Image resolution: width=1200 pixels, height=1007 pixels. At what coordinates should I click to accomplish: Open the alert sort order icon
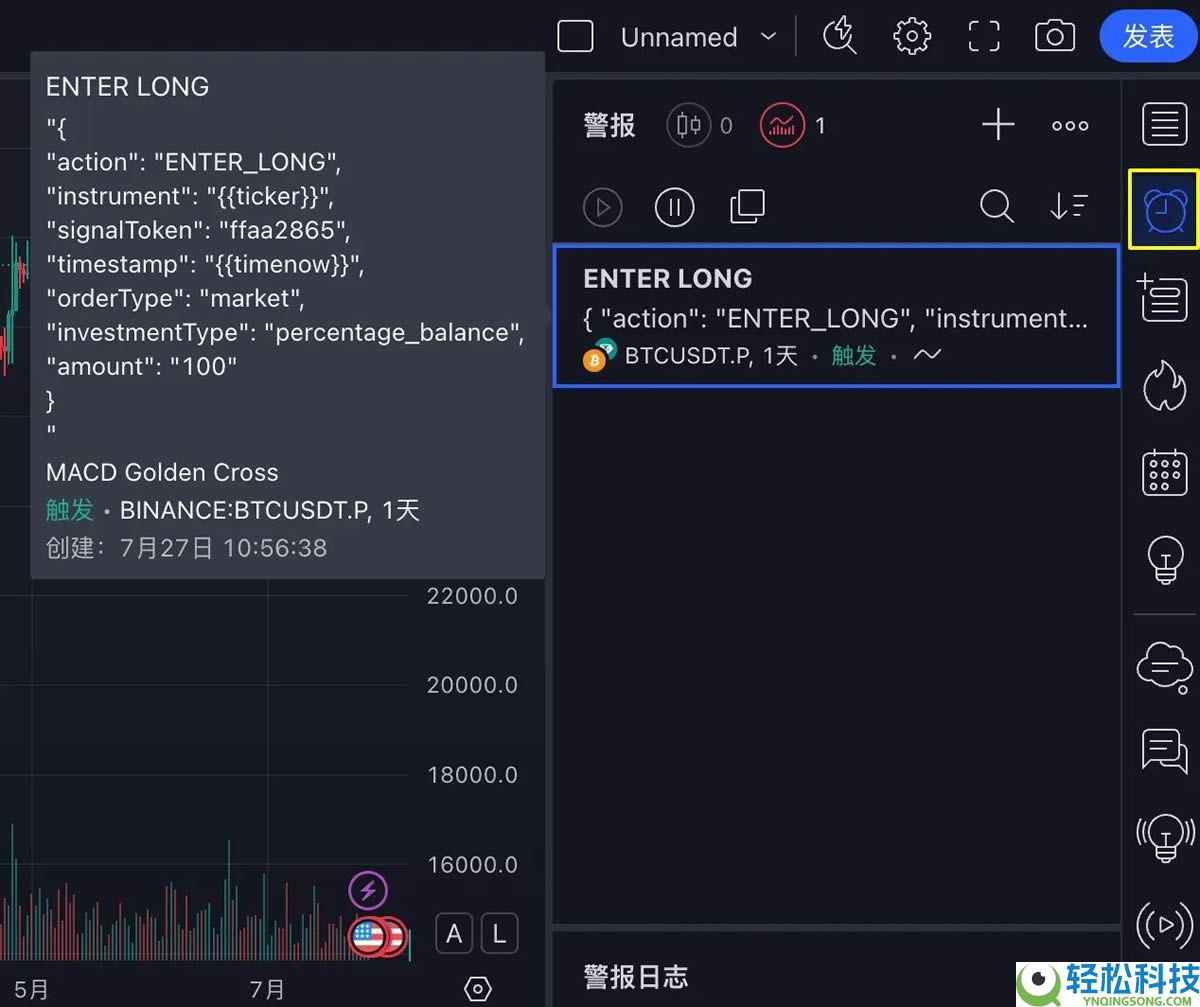click(1068, 207)
